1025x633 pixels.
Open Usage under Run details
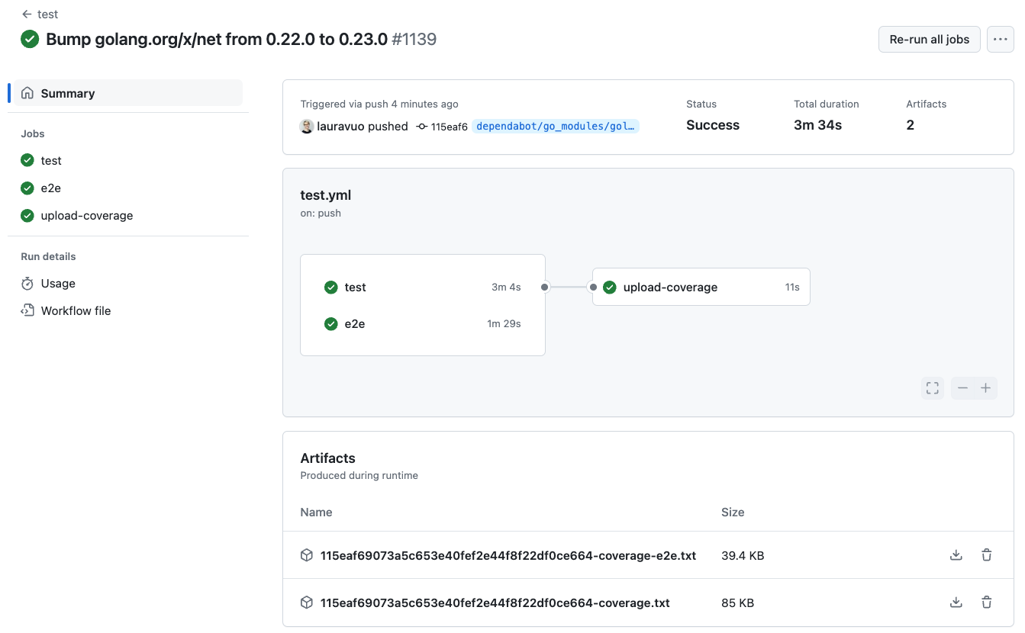[x=58, y=283]
